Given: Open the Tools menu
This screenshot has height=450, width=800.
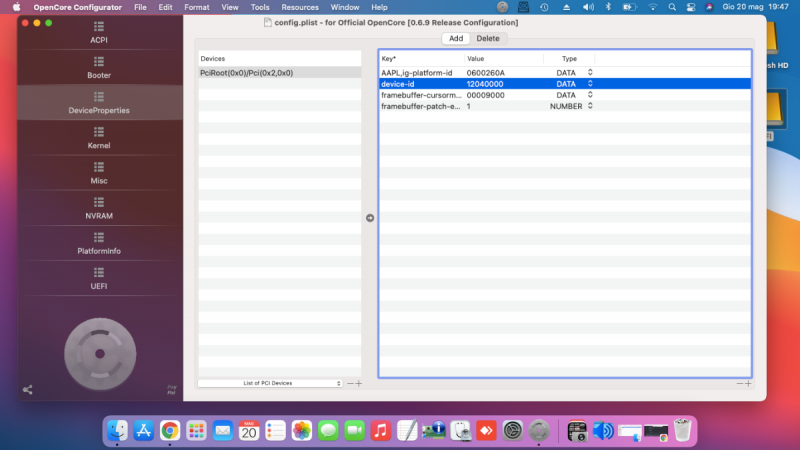Looking at the screenshot, I should 260,7.
